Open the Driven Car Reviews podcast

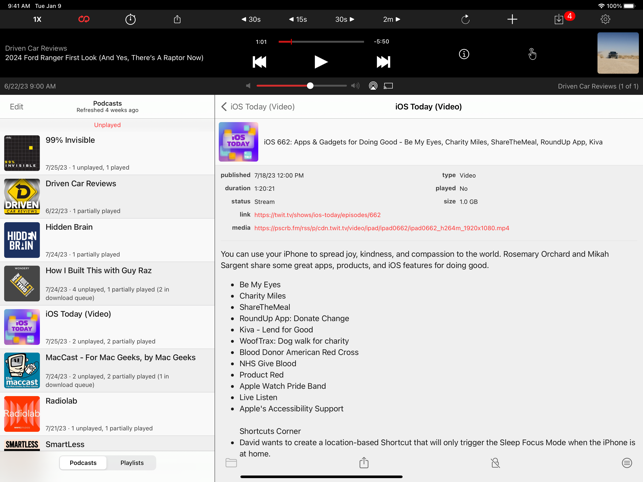(x=107, y=196)
